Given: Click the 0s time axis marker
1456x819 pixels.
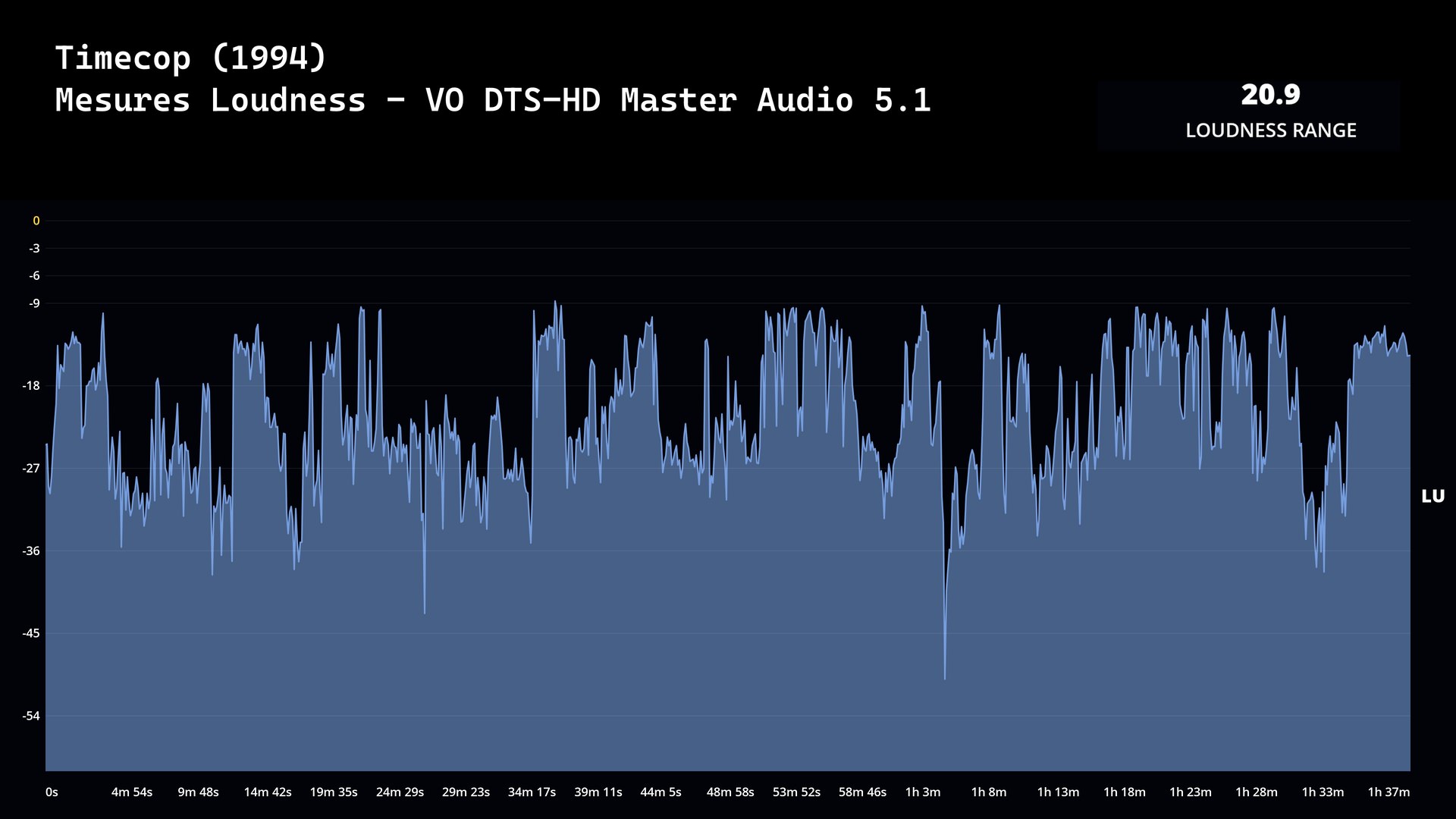Looking at the screenshot, I should pyautogui.click(x=52, y=792).
